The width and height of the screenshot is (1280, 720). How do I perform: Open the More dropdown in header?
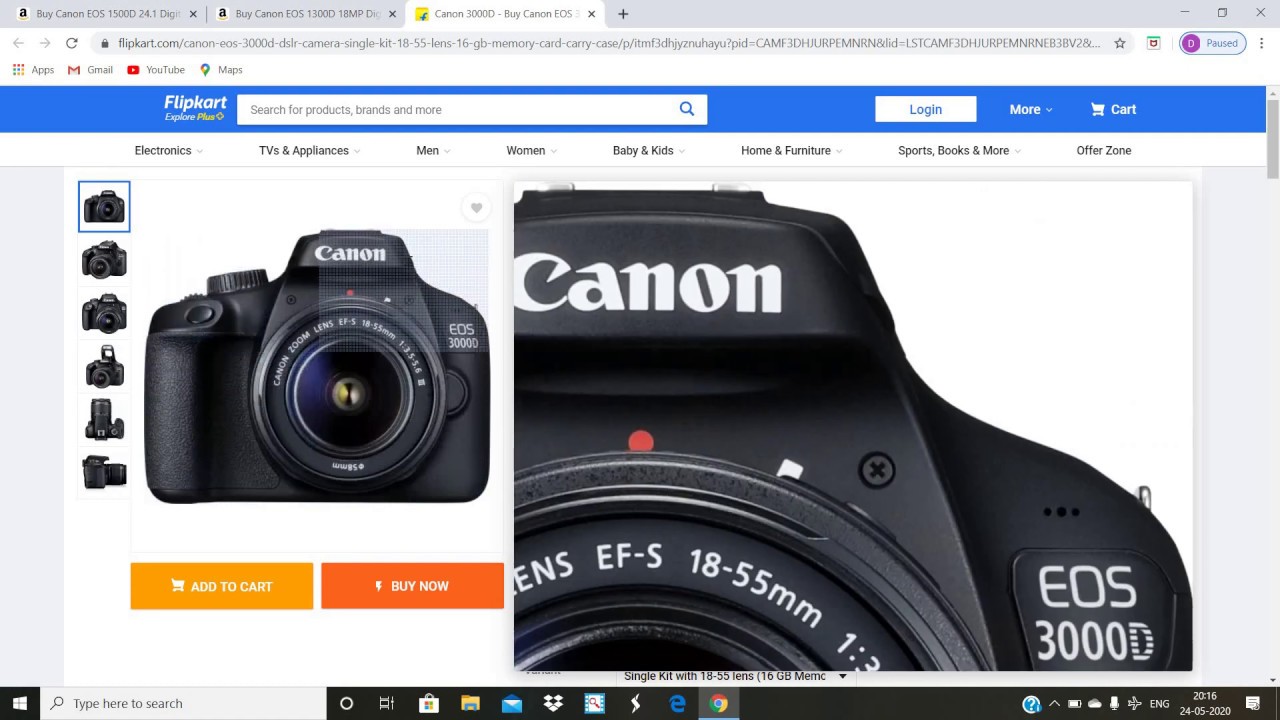[x=1031, y=109]
